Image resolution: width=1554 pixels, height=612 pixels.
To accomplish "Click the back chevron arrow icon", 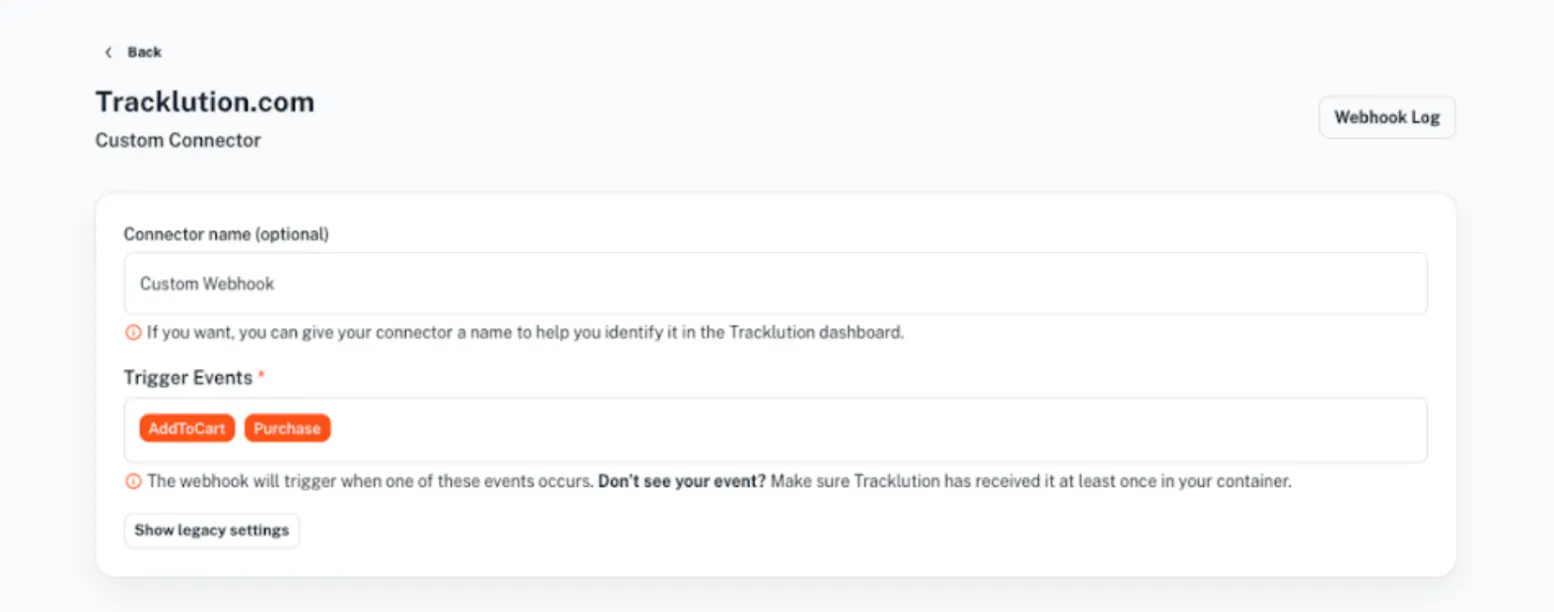I will tap(108, 52).
